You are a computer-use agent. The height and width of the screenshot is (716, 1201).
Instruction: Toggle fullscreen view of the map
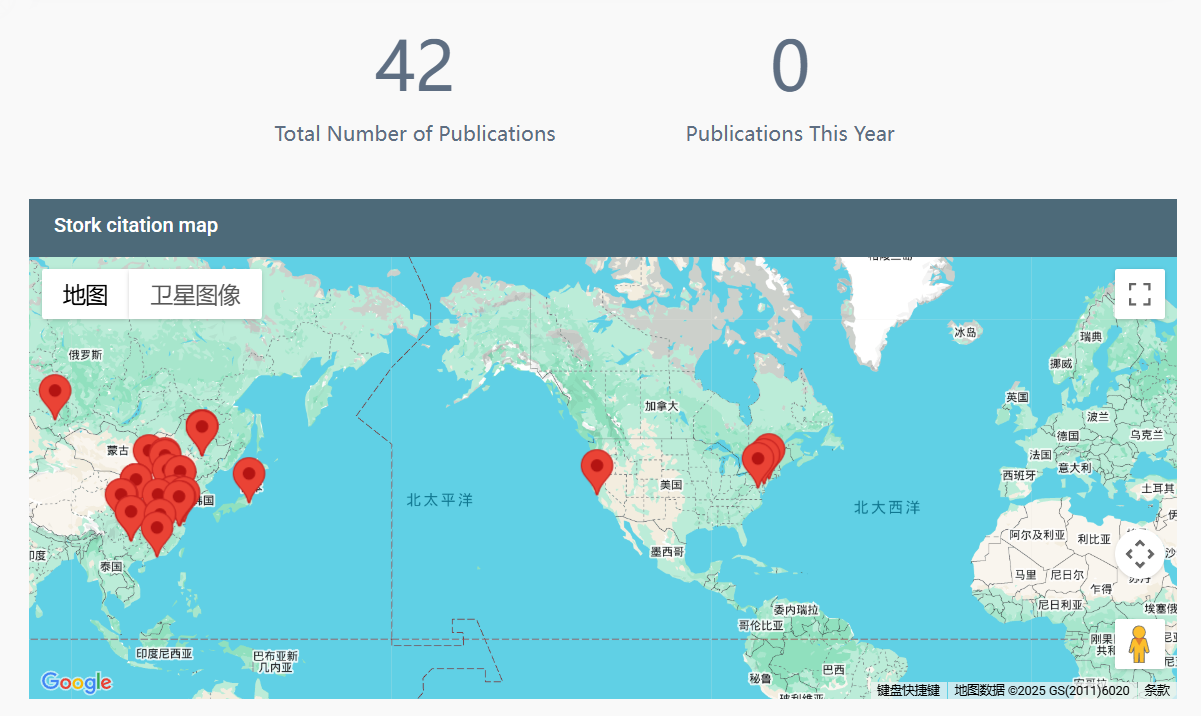click(1140, 294)
